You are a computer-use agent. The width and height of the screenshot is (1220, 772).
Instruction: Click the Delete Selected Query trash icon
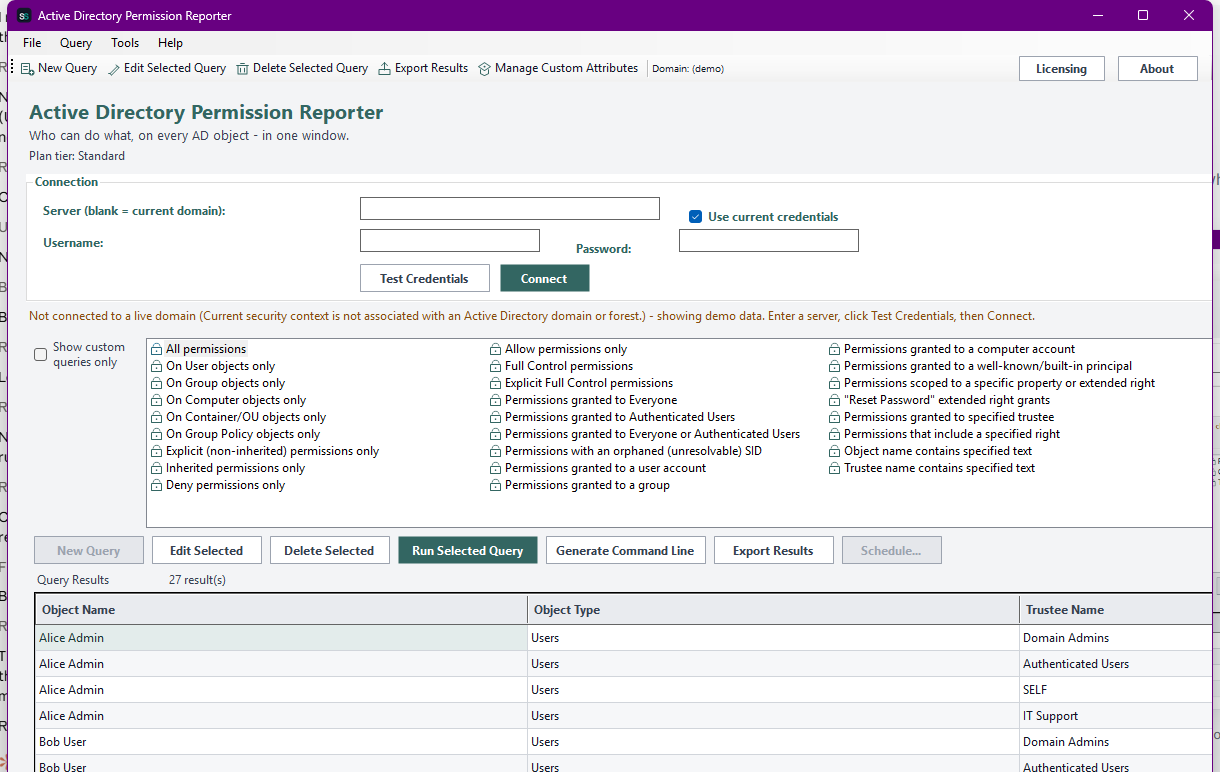tap(243, 69)
